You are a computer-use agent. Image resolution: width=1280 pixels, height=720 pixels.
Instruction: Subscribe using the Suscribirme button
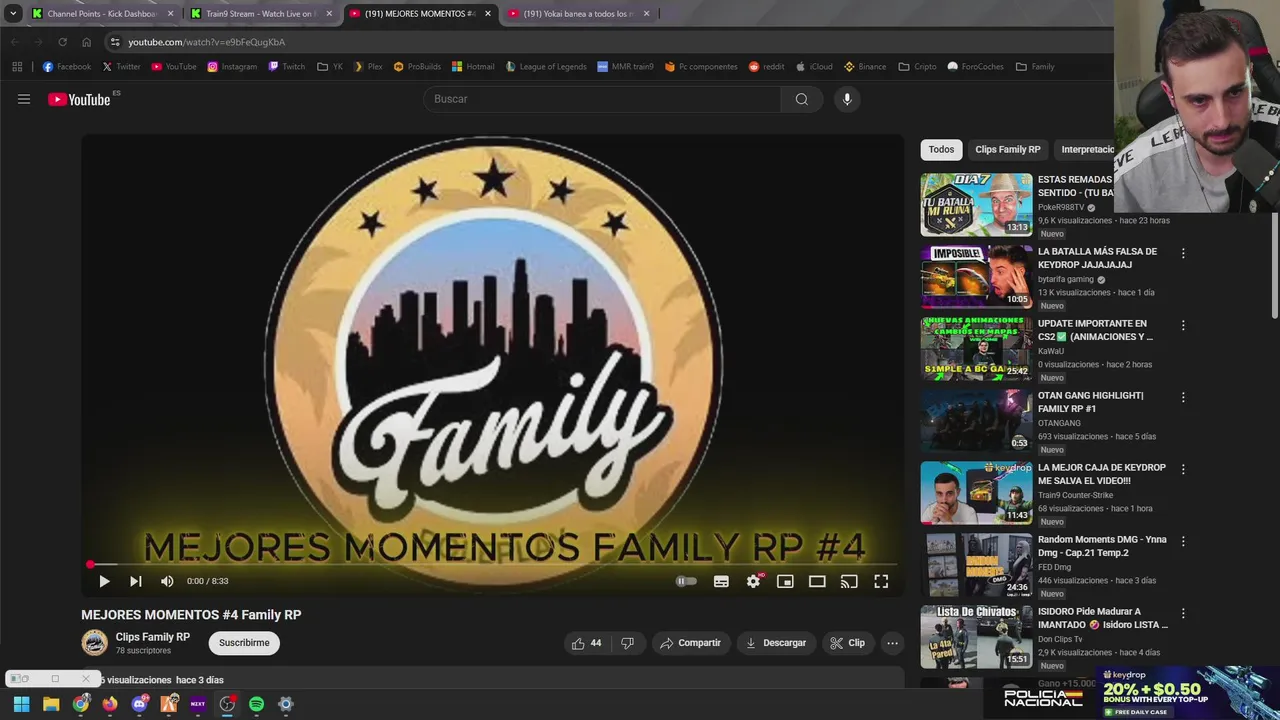[x=244, y=643]
